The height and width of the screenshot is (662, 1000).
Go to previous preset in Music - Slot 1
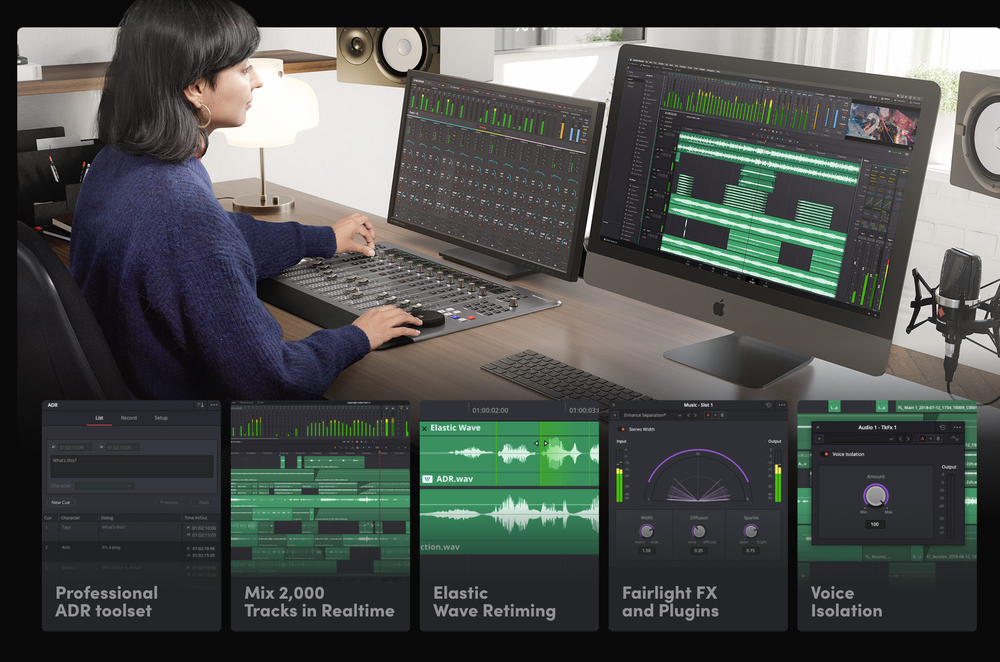pyautogui.click(x=689, y=415)
